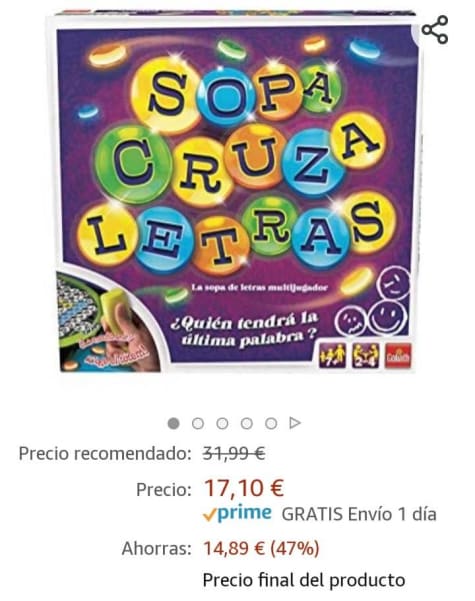Image resolution: width=475 pixels, height=601 pixels.
Task: Select the second image carousel dot
Action: click(198, 424)
